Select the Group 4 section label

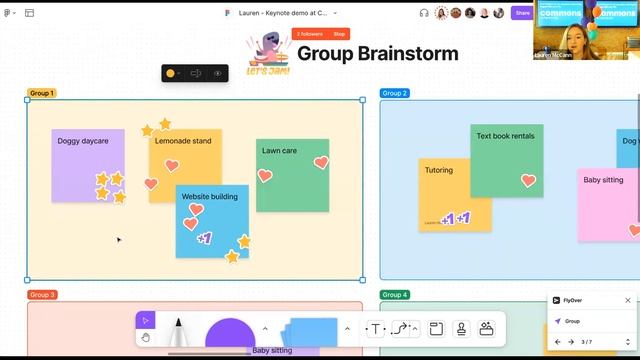(395, 295)
